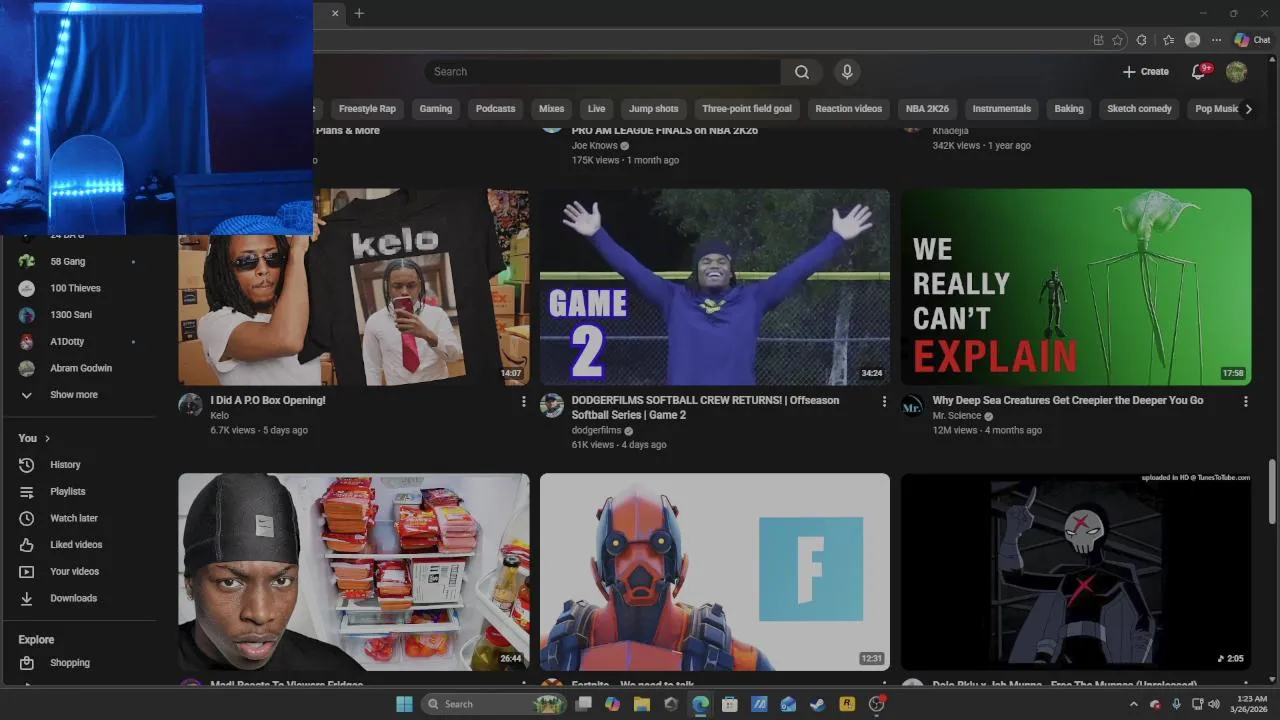The image size is (1280, 720).
Task: Select the NBA 2K26 chip
Action: pos(928,109)
